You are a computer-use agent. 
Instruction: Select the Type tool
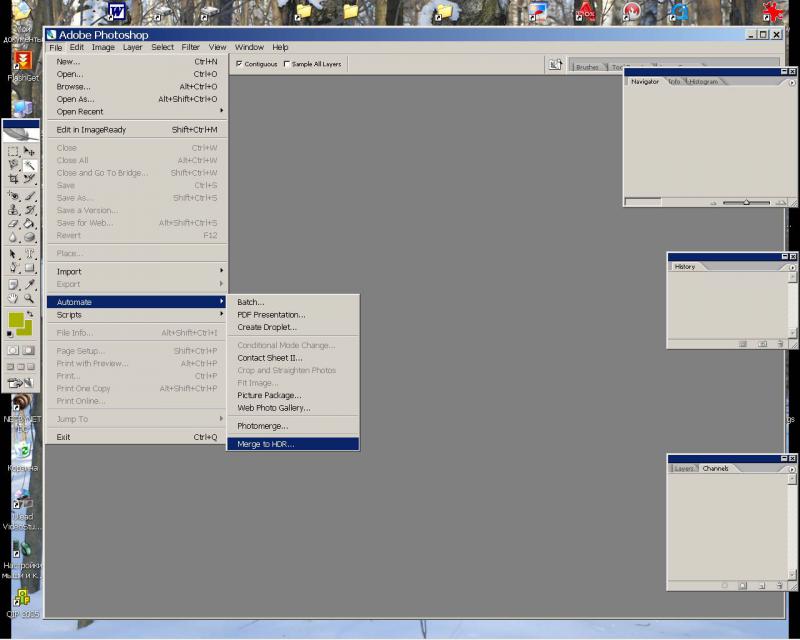[x=30, y=254]
